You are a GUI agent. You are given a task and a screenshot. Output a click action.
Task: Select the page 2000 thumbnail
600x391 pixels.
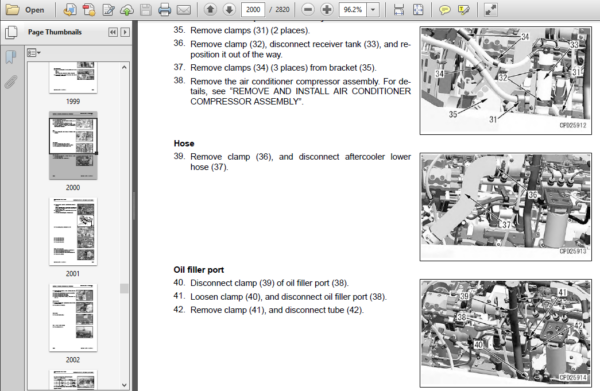click(73, 145)
